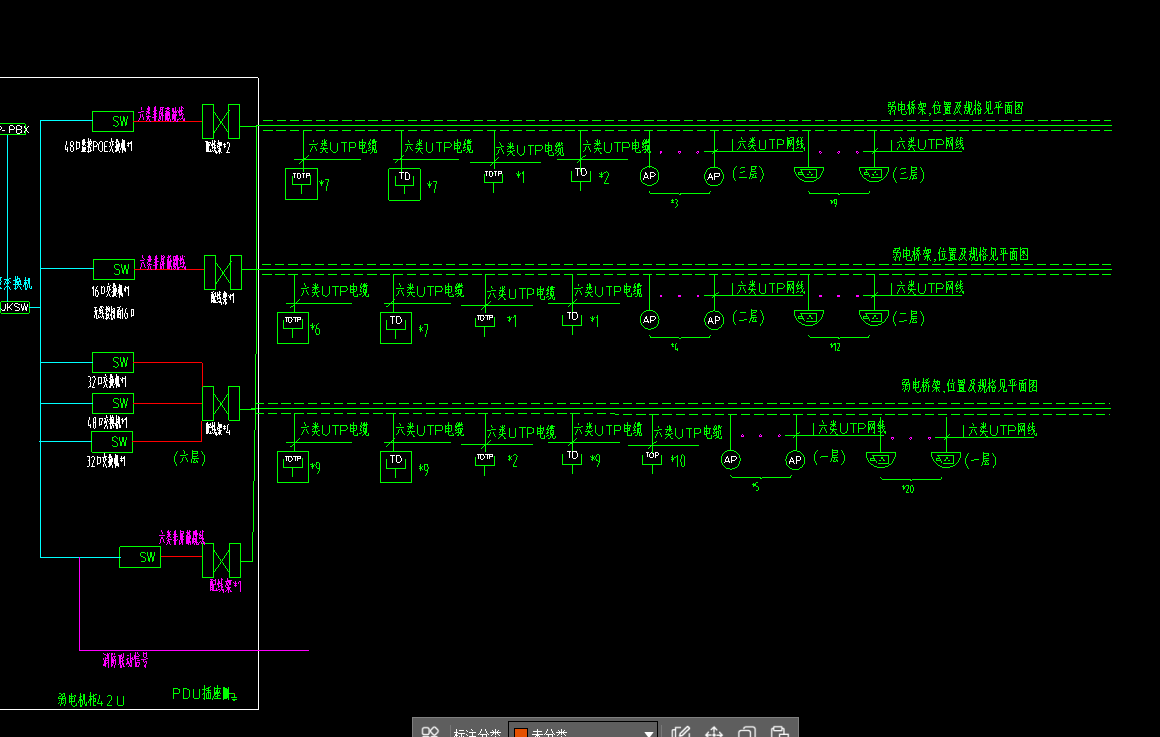Click the patch panel symbol labeled 配线架*4

coord(221,404)
